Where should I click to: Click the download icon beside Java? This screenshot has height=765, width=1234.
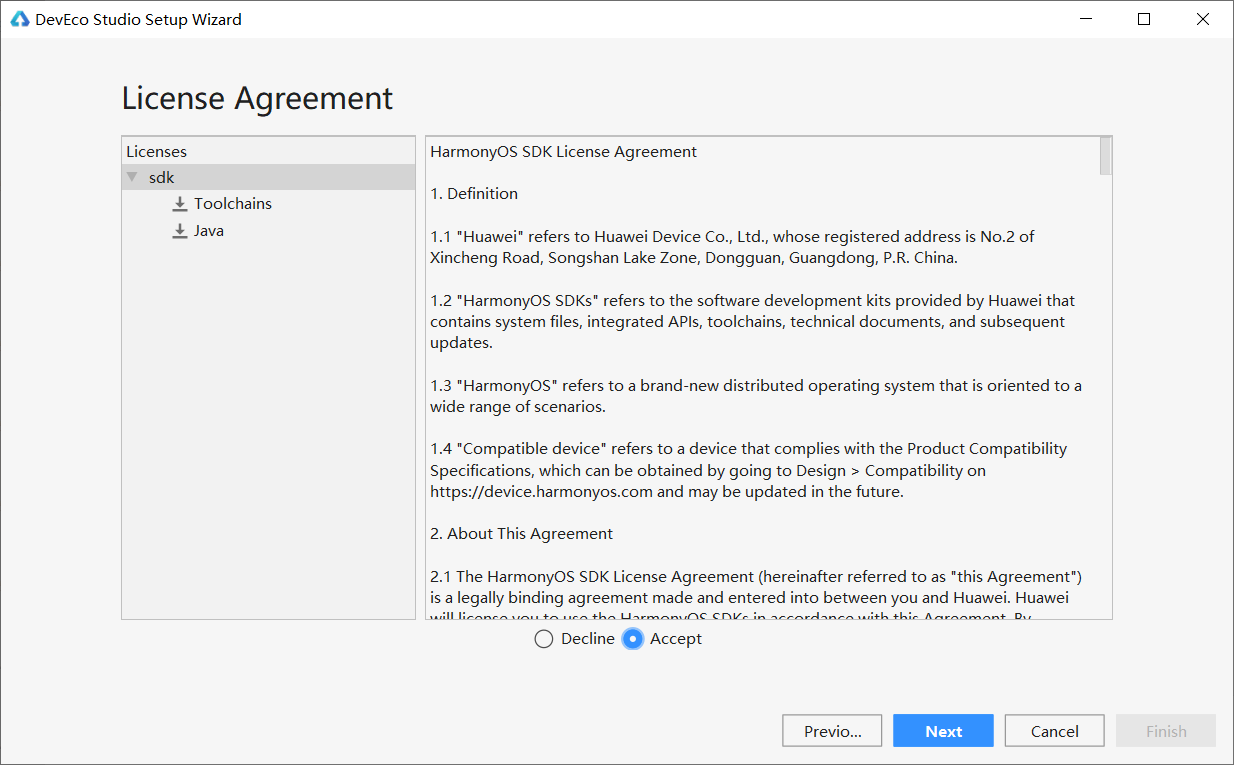tap(180, 231)
